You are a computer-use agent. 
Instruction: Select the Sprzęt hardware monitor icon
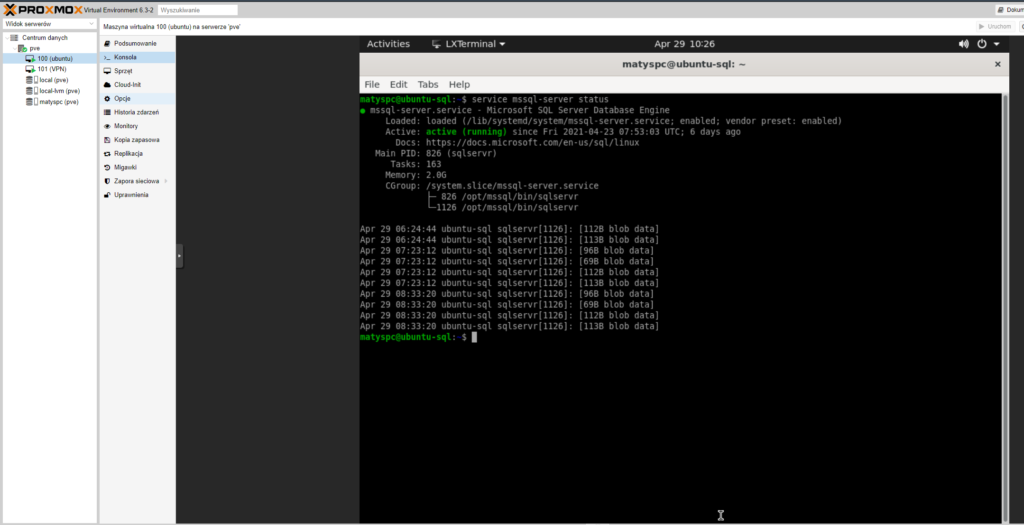[x=107, y=71]
